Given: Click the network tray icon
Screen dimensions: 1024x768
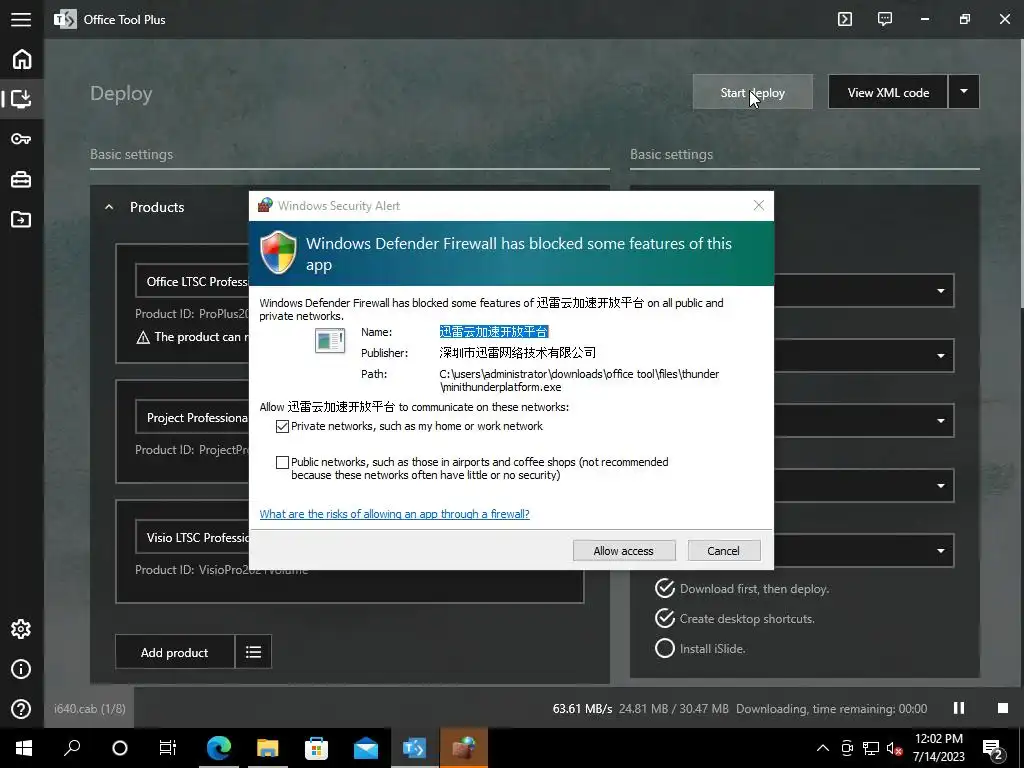Looking at the screenshot, I should (871, 748).
